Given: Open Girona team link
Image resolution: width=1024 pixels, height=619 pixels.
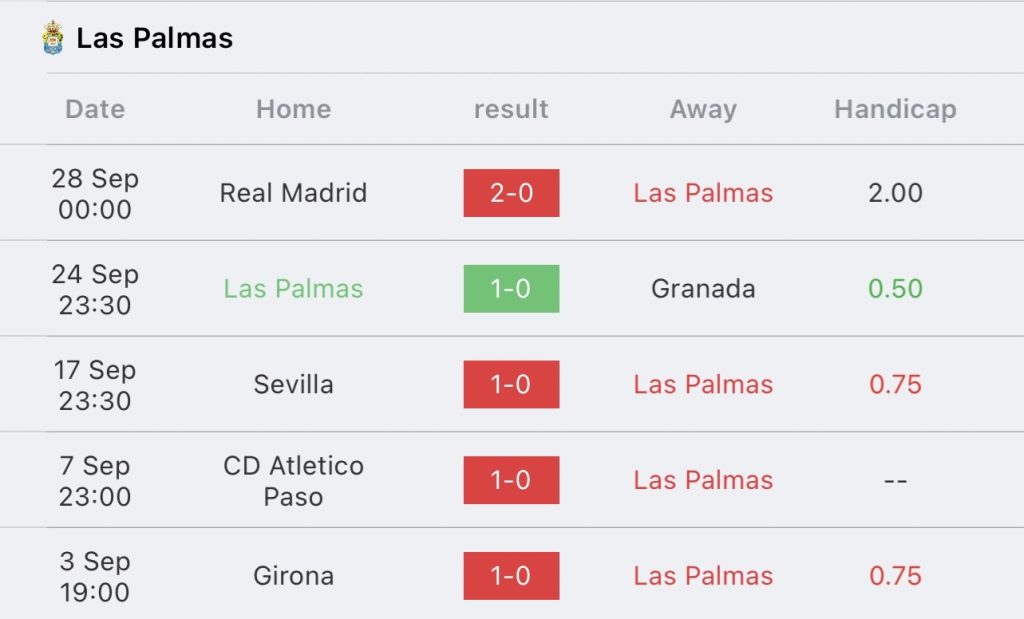Looking at the screenshot, I should pos(293,576).
